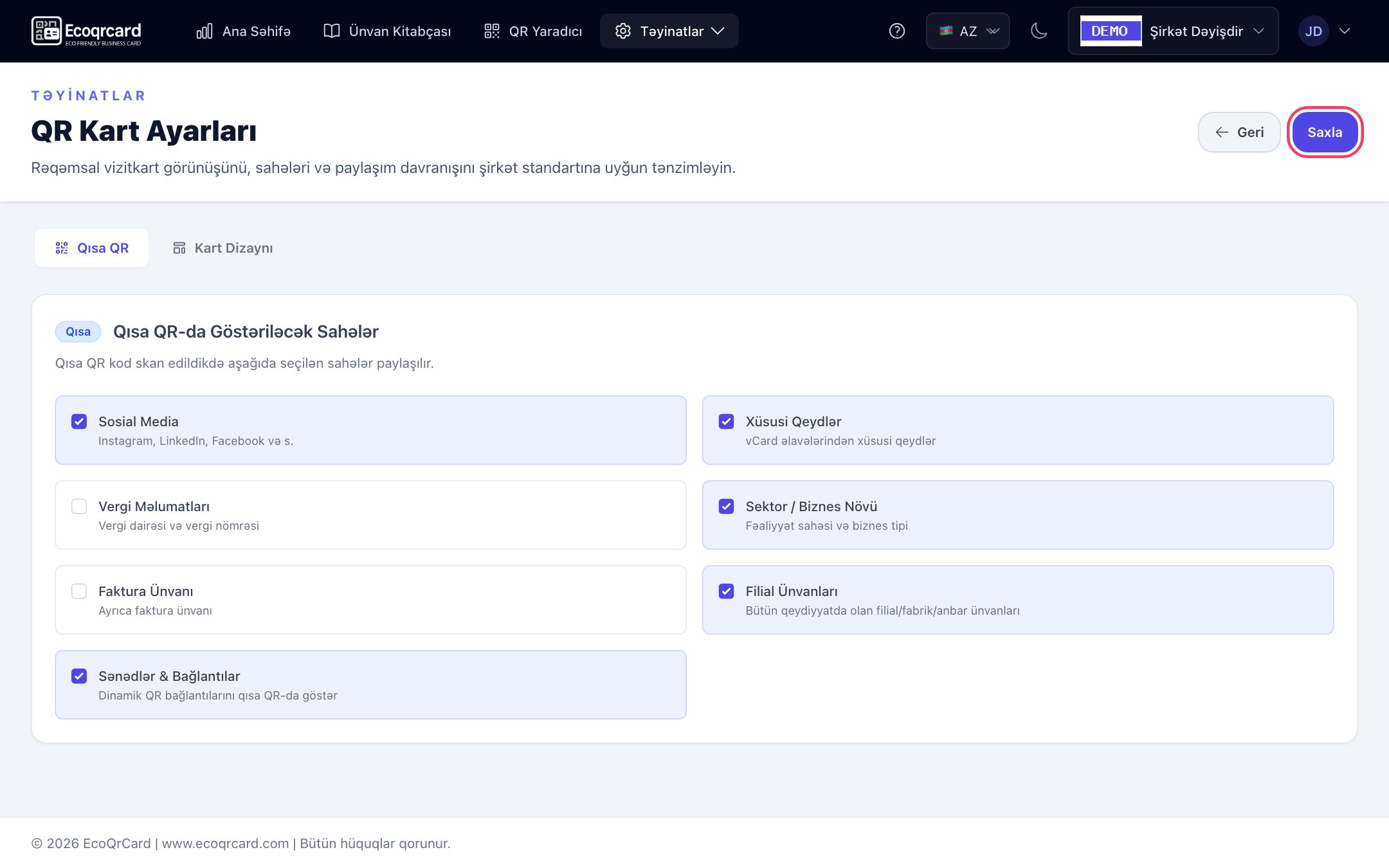Image resolution: width=1389 pixels, height=868 pixels.
Task: Expand the Şirkət Dəyişdir company dropdown
Action: [1173, 31]
